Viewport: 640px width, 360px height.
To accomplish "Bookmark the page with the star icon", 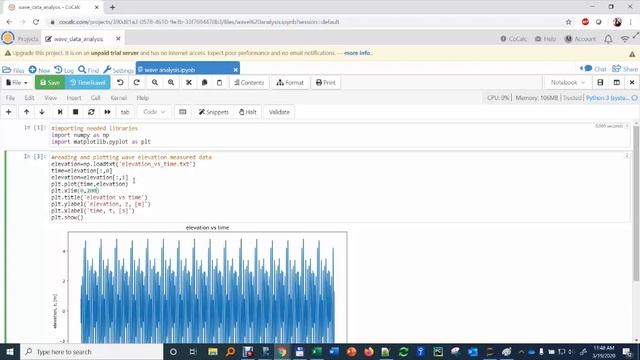I will click(x=569, y=22).
